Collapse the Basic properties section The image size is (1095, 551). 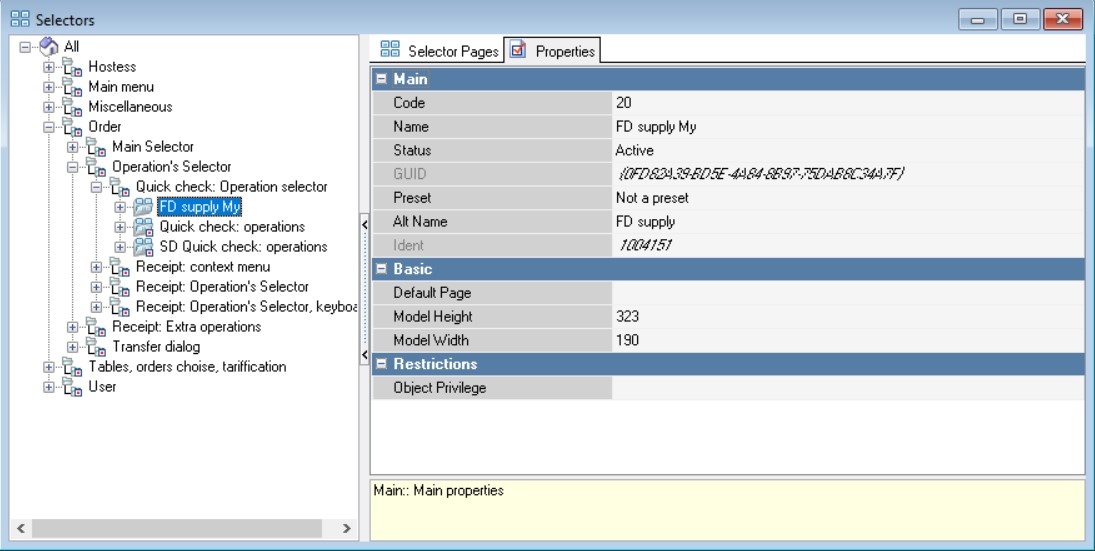pyautogui.click(x=381, y=269)
